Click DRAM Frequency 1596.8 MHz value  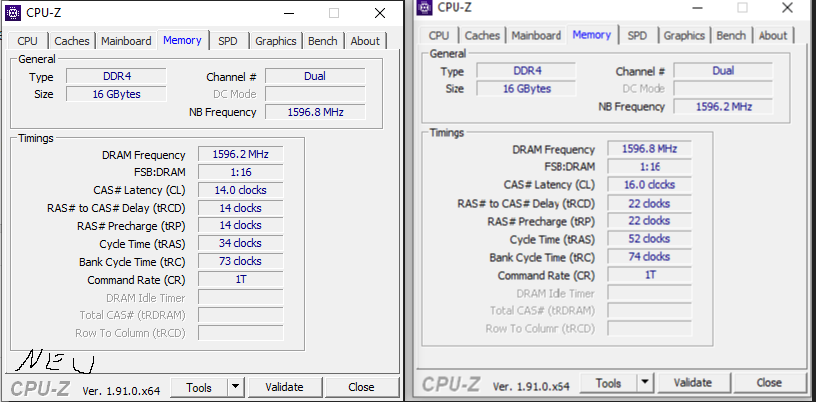649,149
